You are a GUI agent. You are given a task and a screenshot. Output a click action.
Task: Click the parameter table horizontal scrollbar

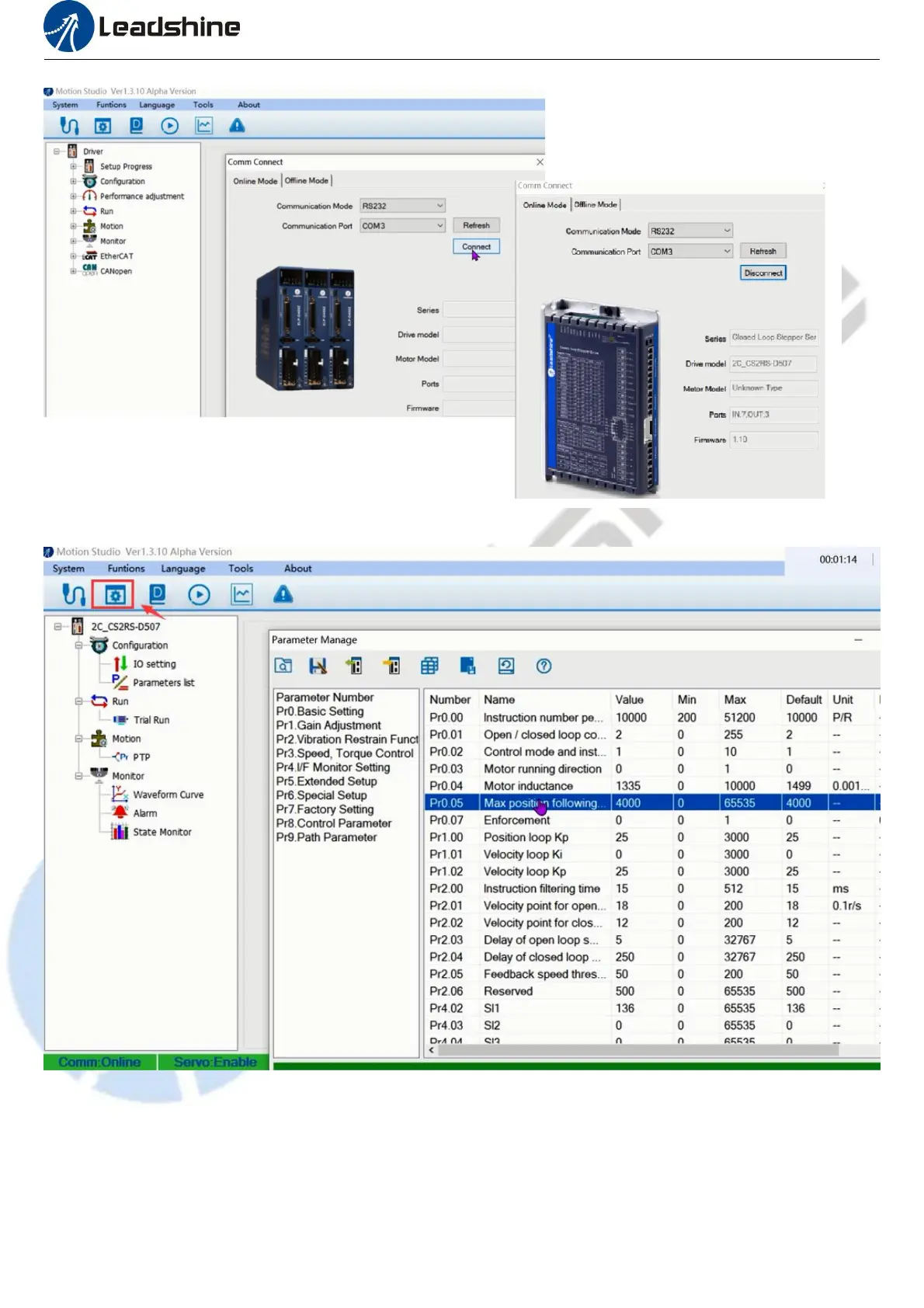point(638,1050)
